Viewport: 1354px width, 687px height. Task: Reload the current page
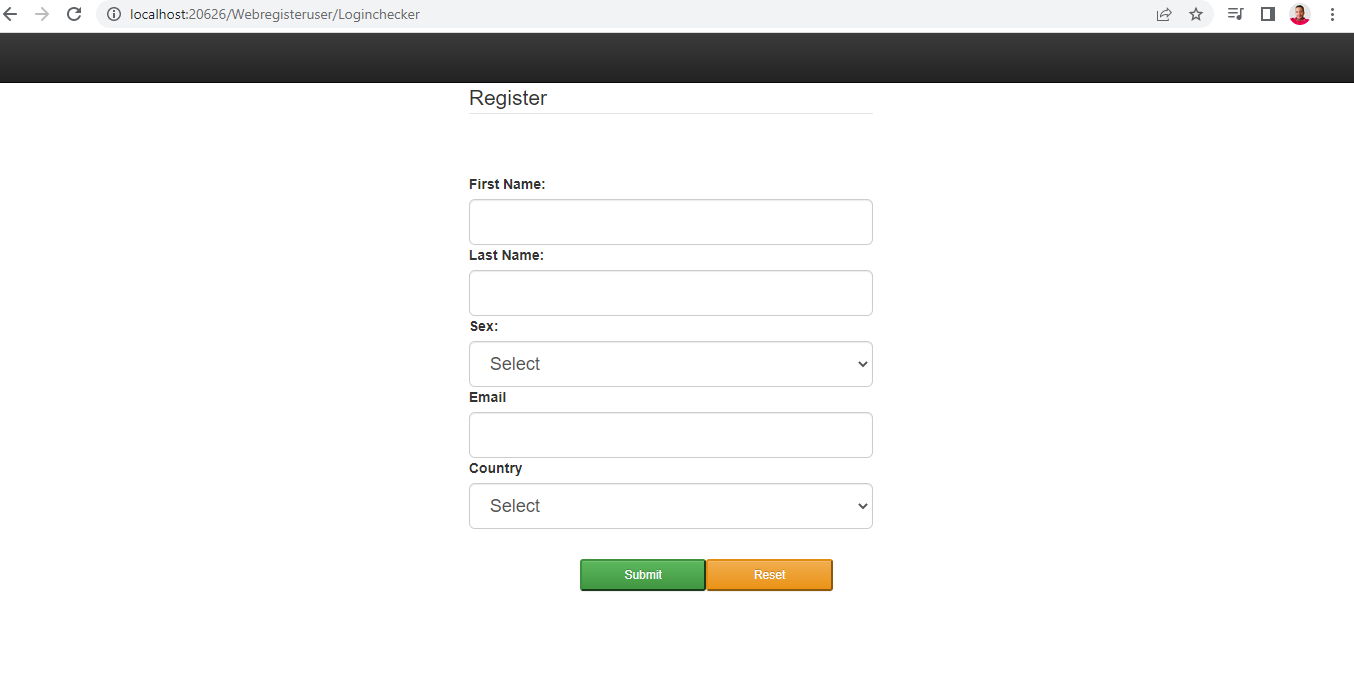(x=74, y=14)
